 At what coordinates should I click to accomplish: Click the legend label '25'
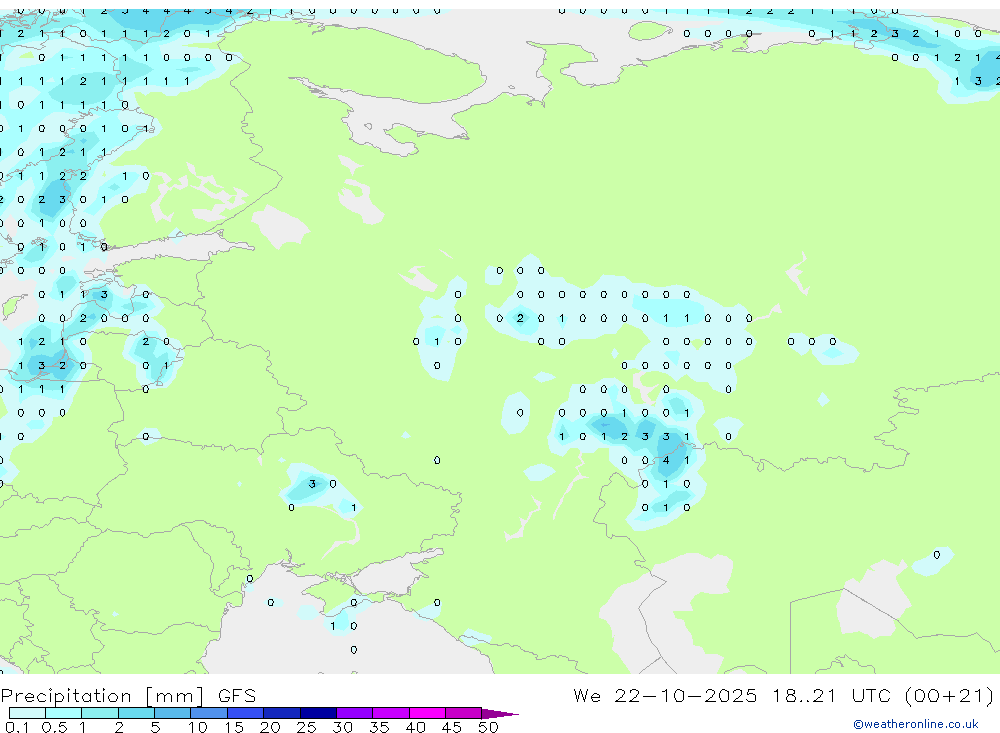coord(306,727)
